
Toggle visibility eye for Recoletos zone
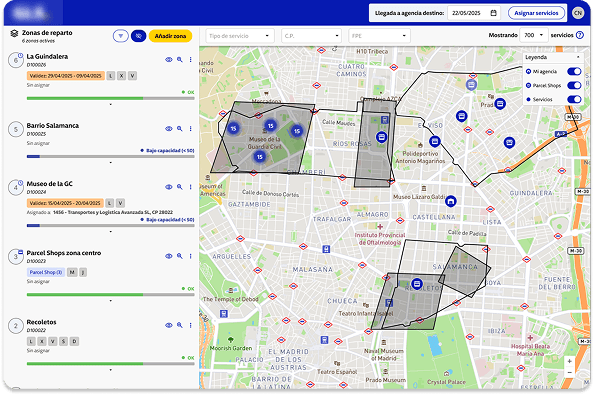pos(169,325)
